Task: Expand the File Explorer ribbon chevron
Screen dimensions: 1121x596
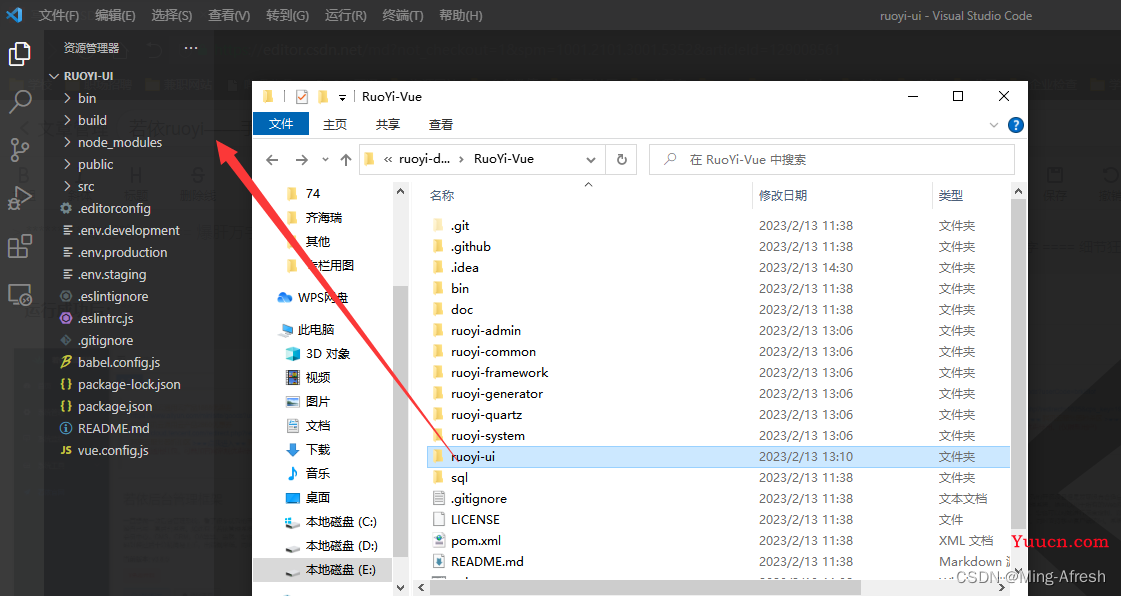Action: (993, 125)
